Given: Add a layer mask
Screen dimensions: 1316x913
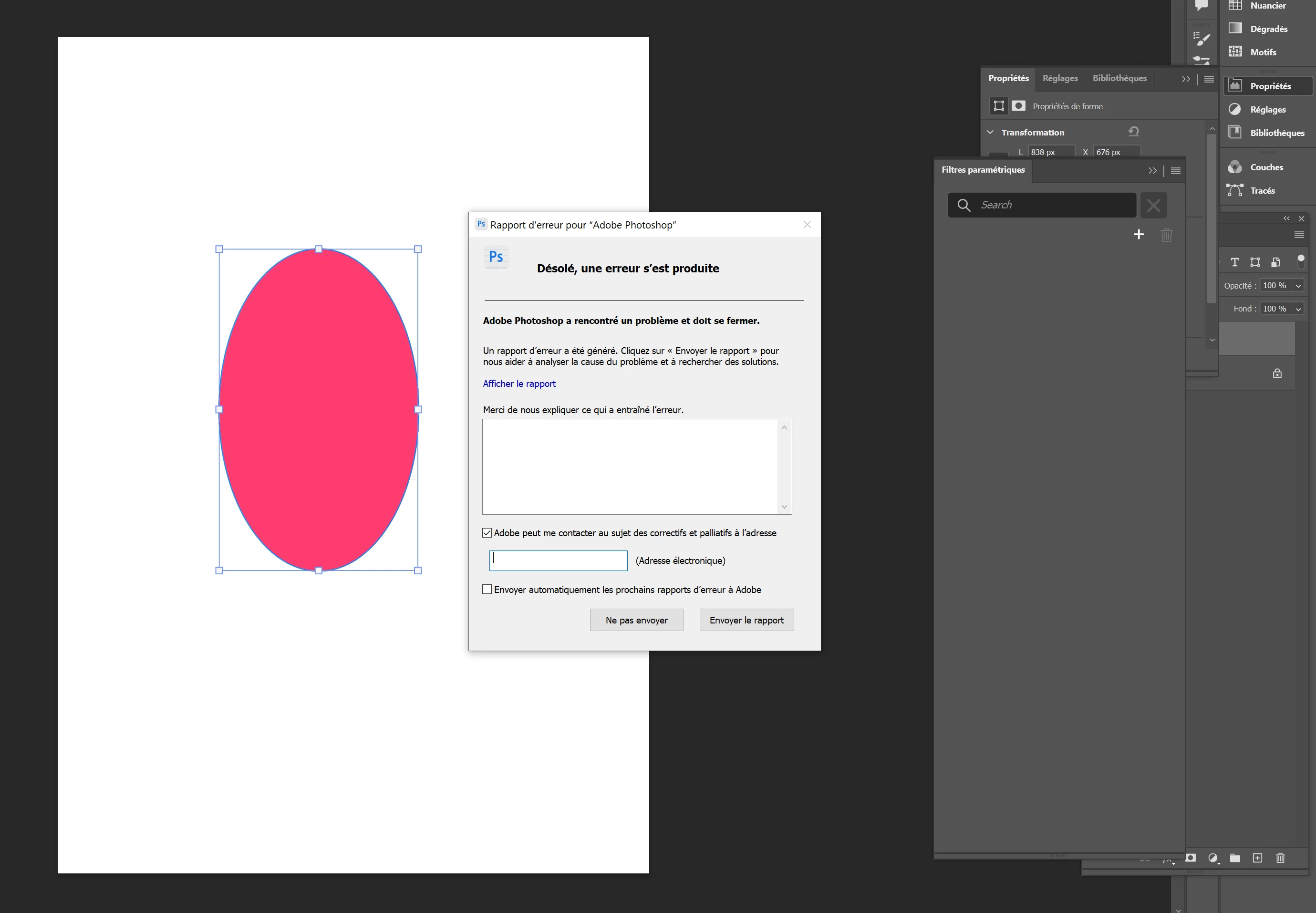Looking at the screenshot, I should point(1191,858).
